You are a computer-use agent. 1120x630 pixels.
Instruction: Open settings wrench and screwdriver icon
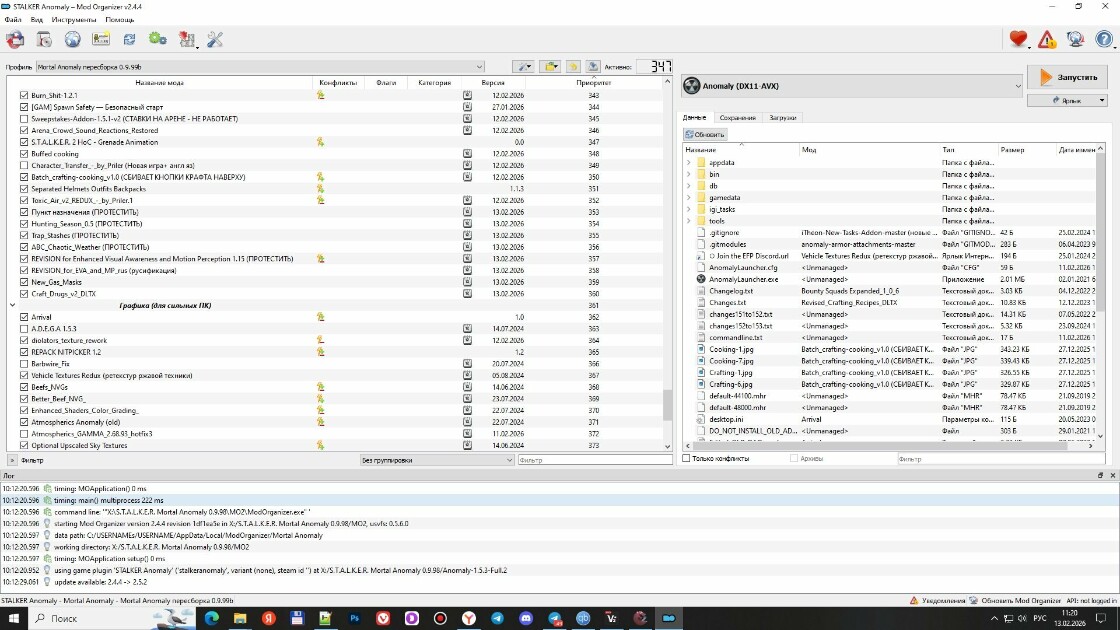[x=215, y=39]
